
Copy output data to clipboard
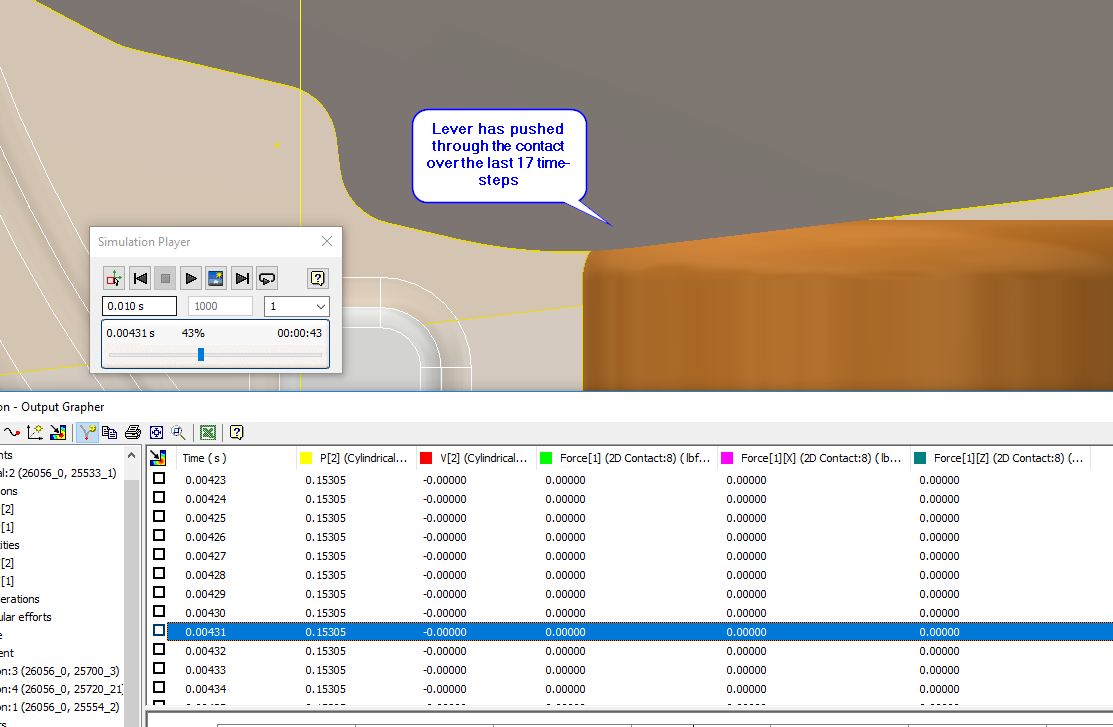coord(110,432)
